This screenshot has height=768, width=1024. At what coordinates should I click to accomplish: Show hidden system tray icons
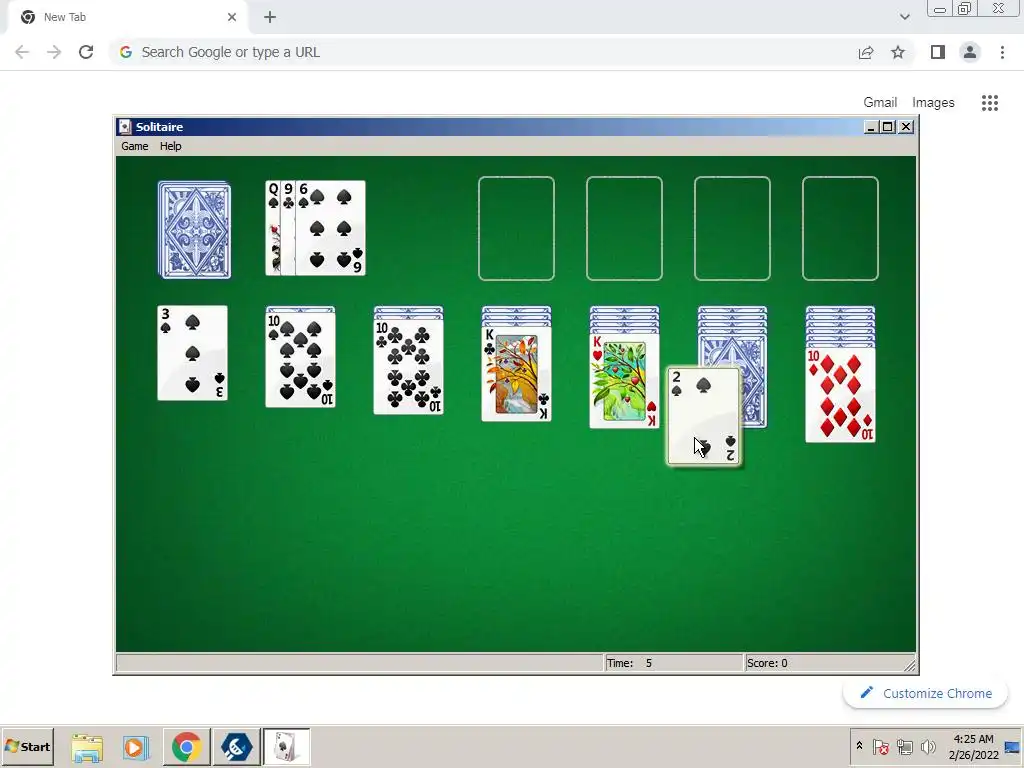[x=859, y=746]
